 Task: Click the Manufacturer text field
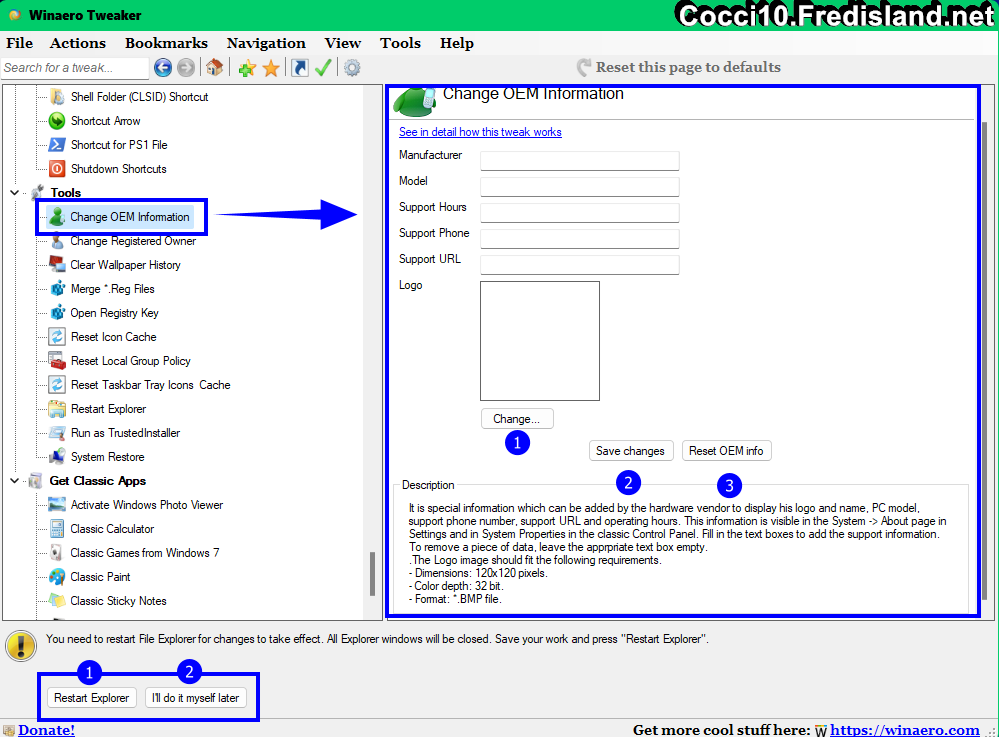pos(580,161)
